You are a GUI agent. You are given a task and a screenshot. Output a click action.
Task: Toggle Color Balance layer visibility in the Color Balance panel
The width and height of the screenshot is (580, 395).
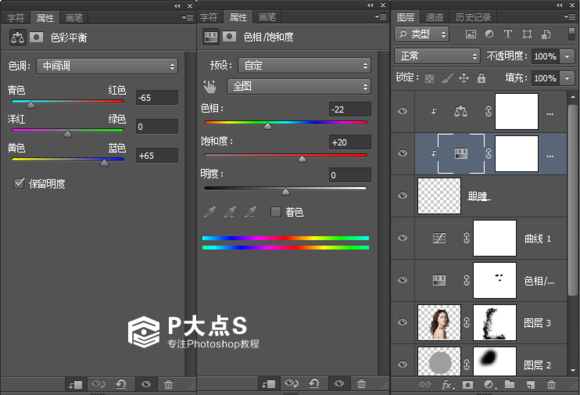146,385
